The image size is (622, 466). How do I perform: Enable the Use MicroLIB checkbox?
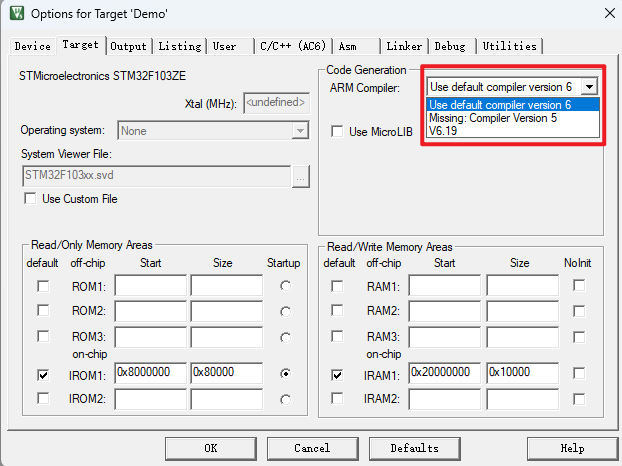337,132
